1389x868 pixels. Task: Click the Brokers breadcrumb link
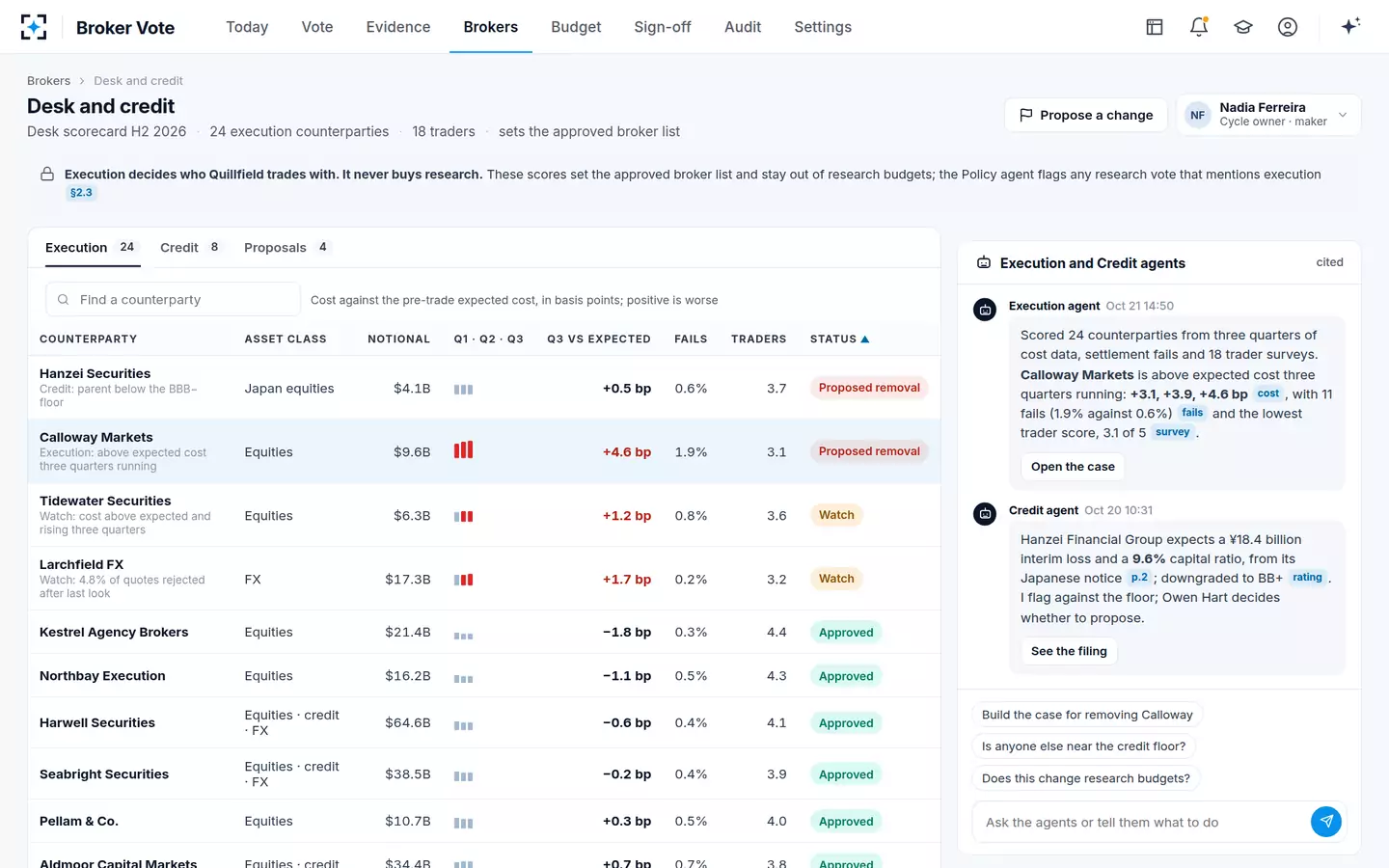(48, 81)
